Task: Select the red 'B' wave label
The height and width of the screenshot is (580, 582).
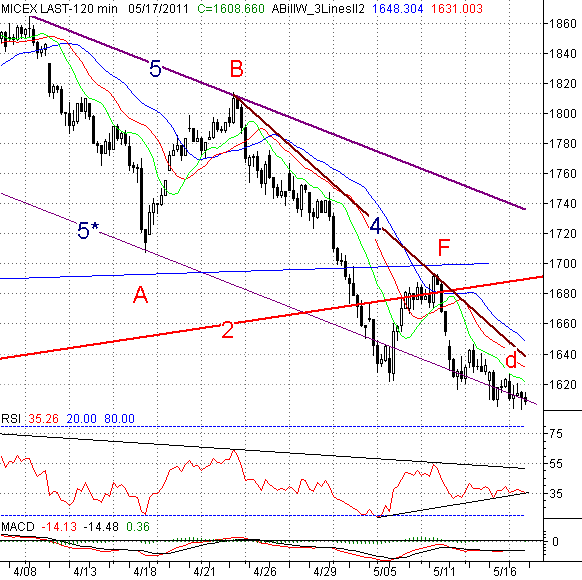Action: (236, 69)
